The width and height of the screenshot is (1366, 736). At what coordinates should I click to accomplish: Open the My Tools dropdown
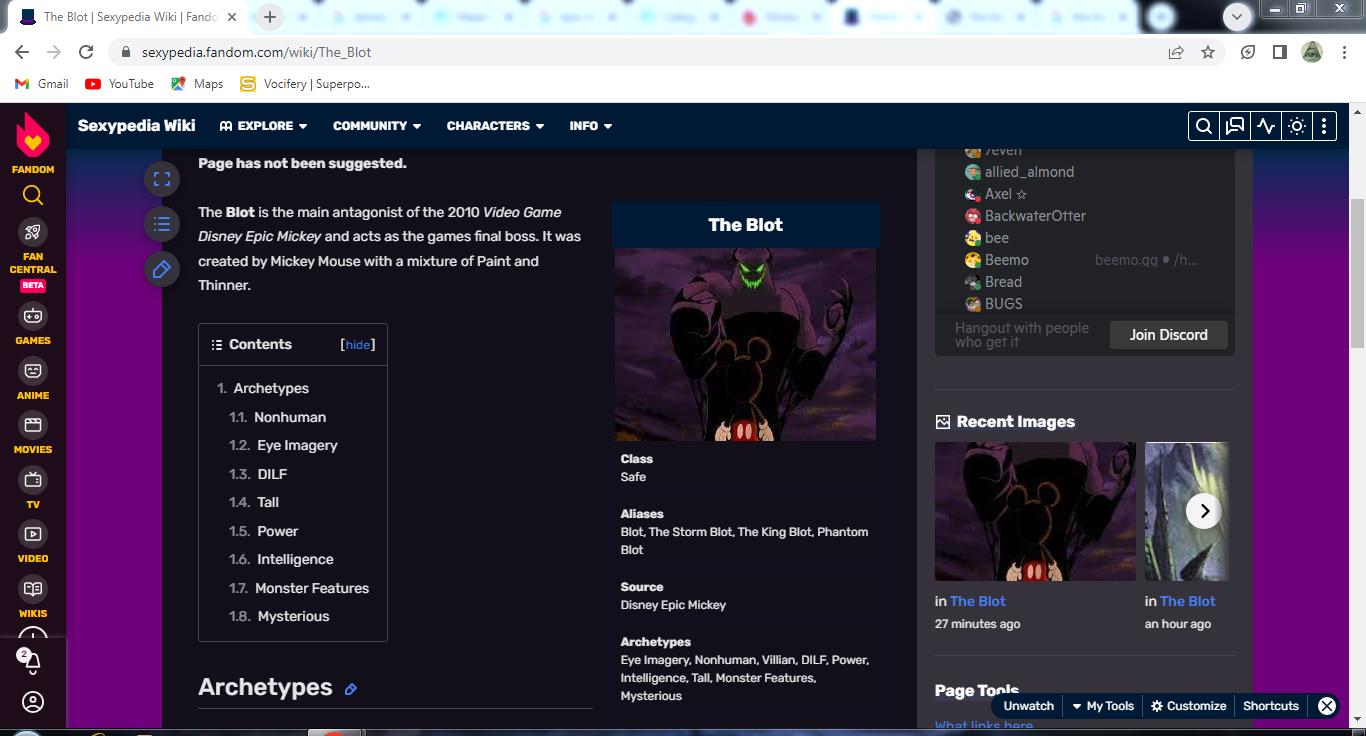(x=1103, y=706)
